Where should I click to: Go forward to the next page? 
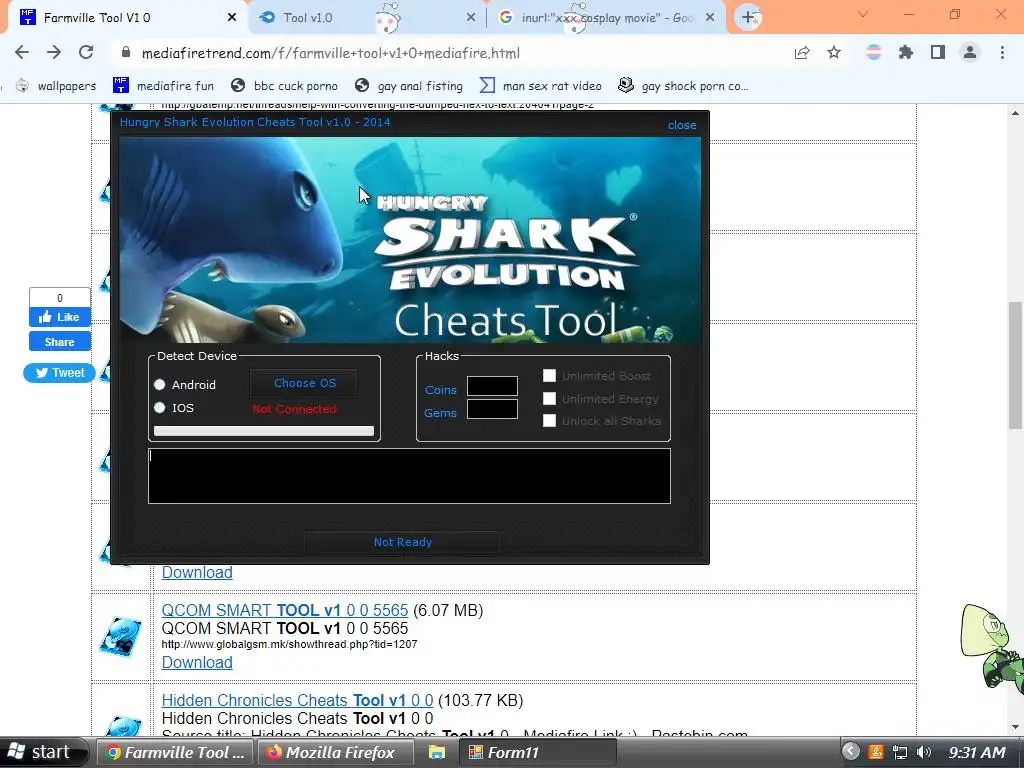point(54,52)
